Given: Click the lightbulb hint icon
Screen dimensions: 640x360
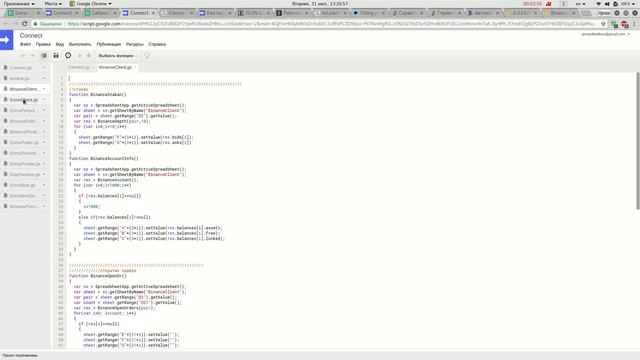Looking at the screenshot, I should point(147,56).
